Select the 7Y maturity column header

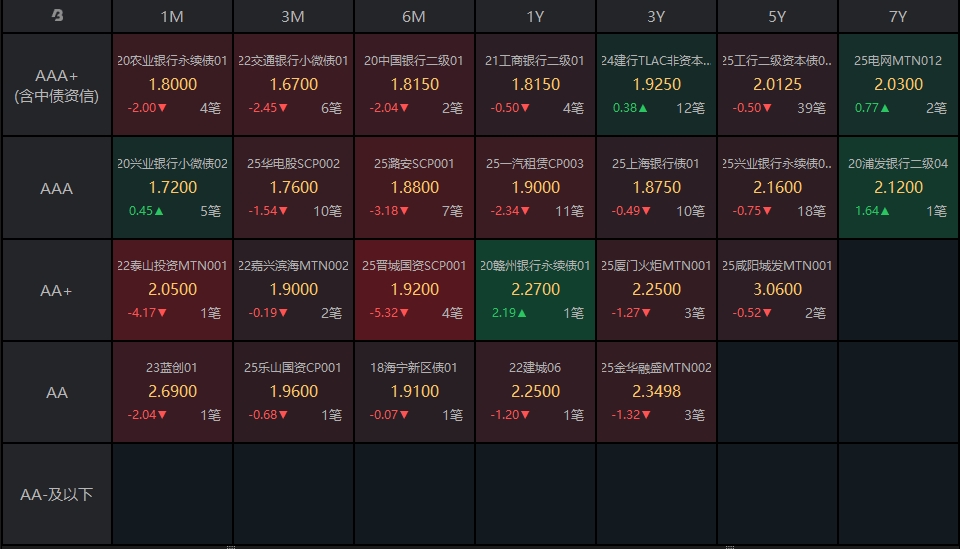click(898, 17)
